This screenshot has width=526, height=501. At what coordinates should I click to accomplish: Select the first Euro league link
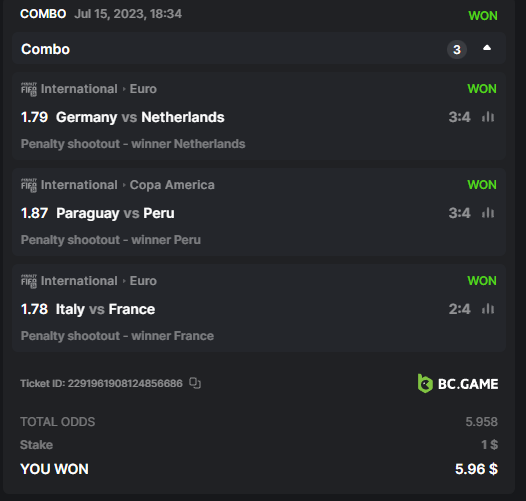click(x=143, y=89)
